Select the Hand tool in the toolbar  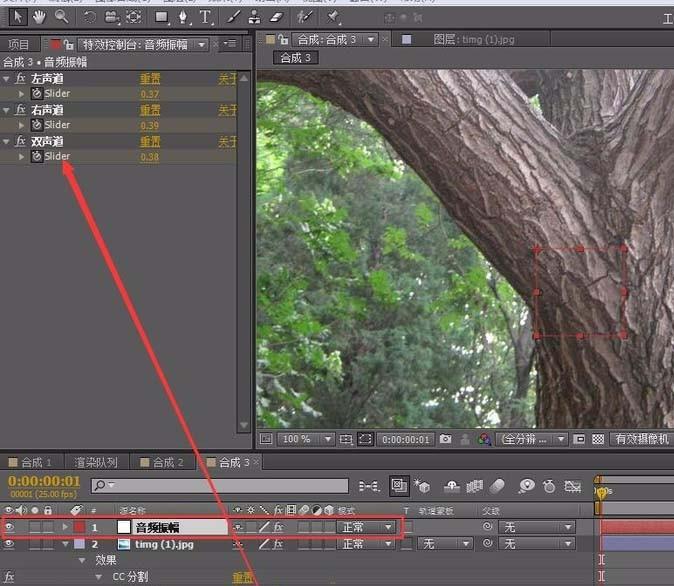tap(39, 17)
